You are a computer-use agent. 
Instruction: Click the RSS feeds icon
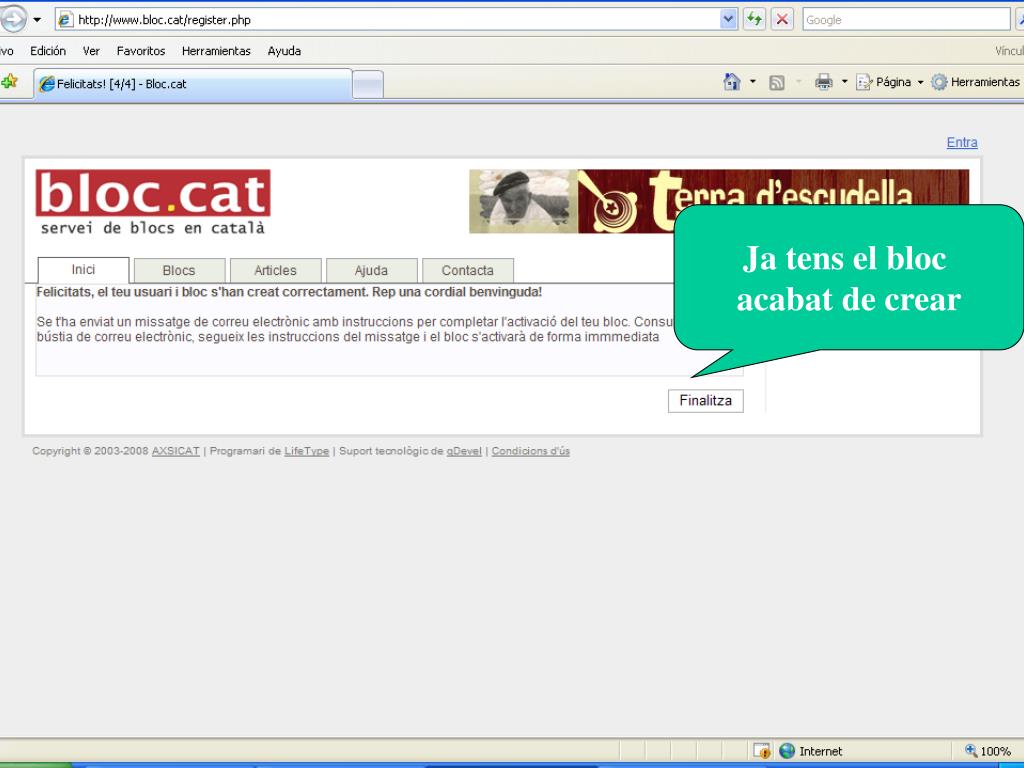point(776,82)
